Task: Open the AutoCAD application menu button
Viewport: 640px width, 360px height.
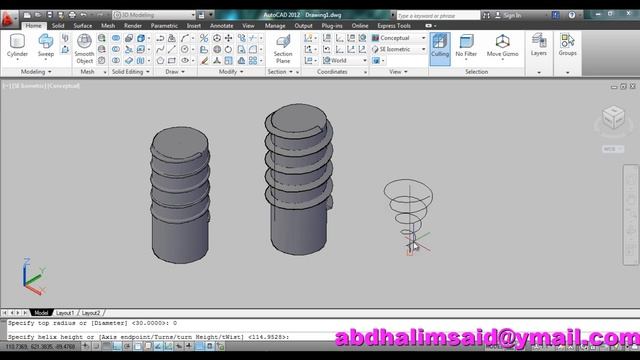Action: (8, 19)
